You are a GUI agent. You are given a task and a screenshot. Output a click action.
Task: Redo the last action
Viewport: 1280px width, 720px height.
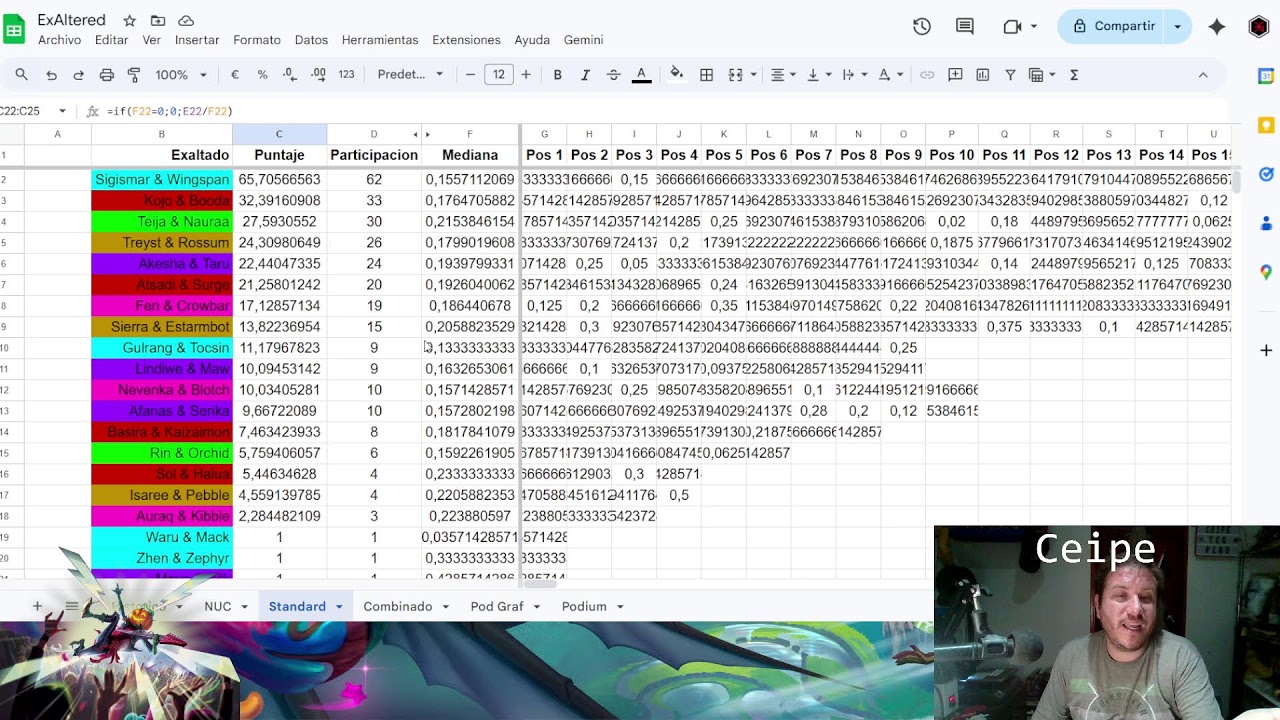point(79,75)
